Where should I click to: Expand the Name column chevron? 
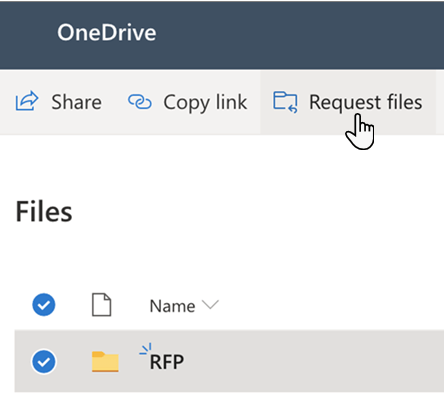coord(210,304)
